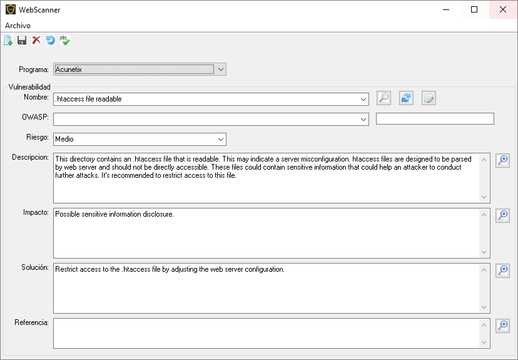Viewport: 518px width, 360px height.
Task: Click the magnifier button next to Impacto
Action: pos(503,215)
